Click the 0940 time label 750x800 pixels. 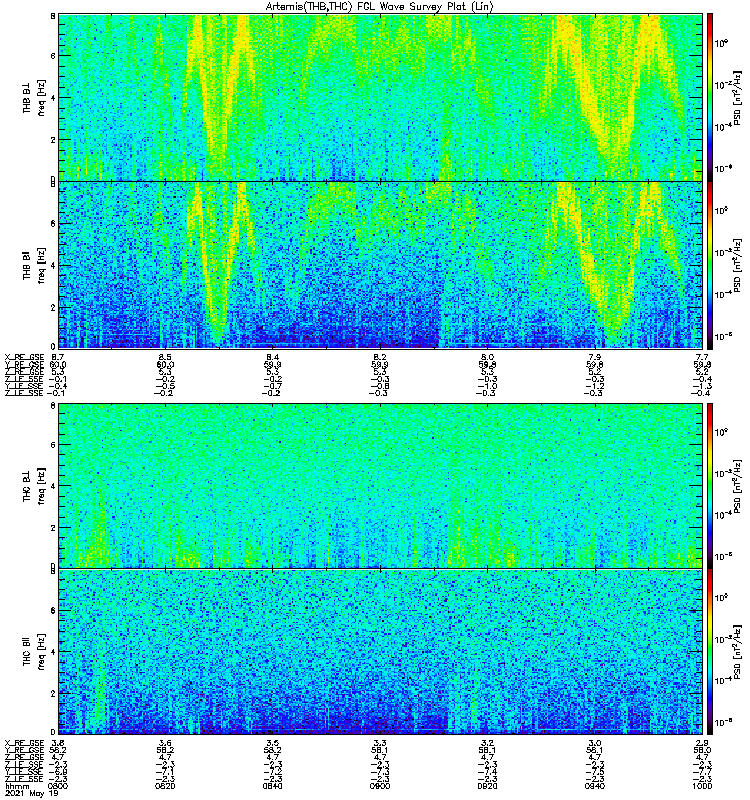595,786
